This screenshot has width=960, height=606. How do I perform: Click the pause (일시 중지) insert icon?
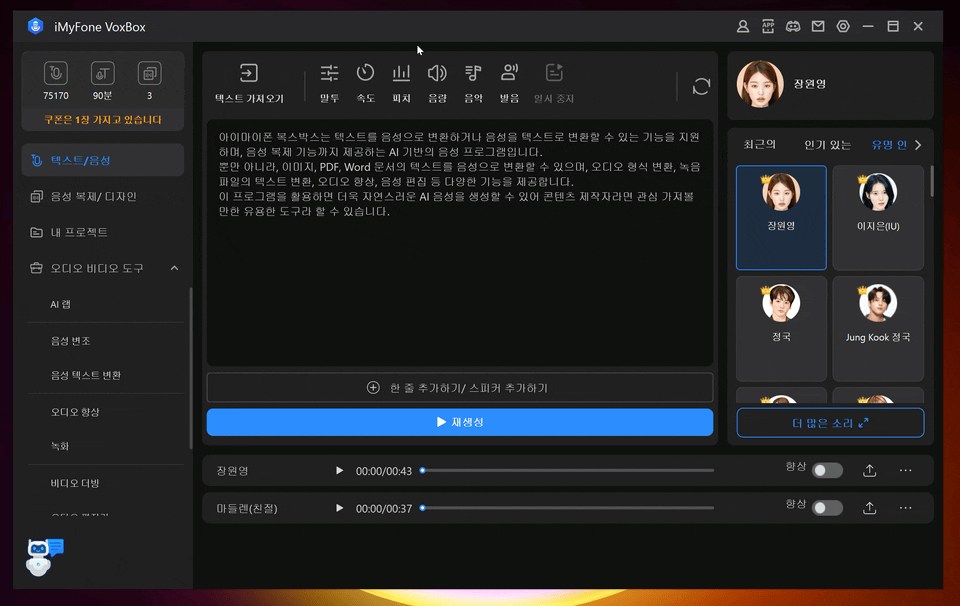coord(554,73)
